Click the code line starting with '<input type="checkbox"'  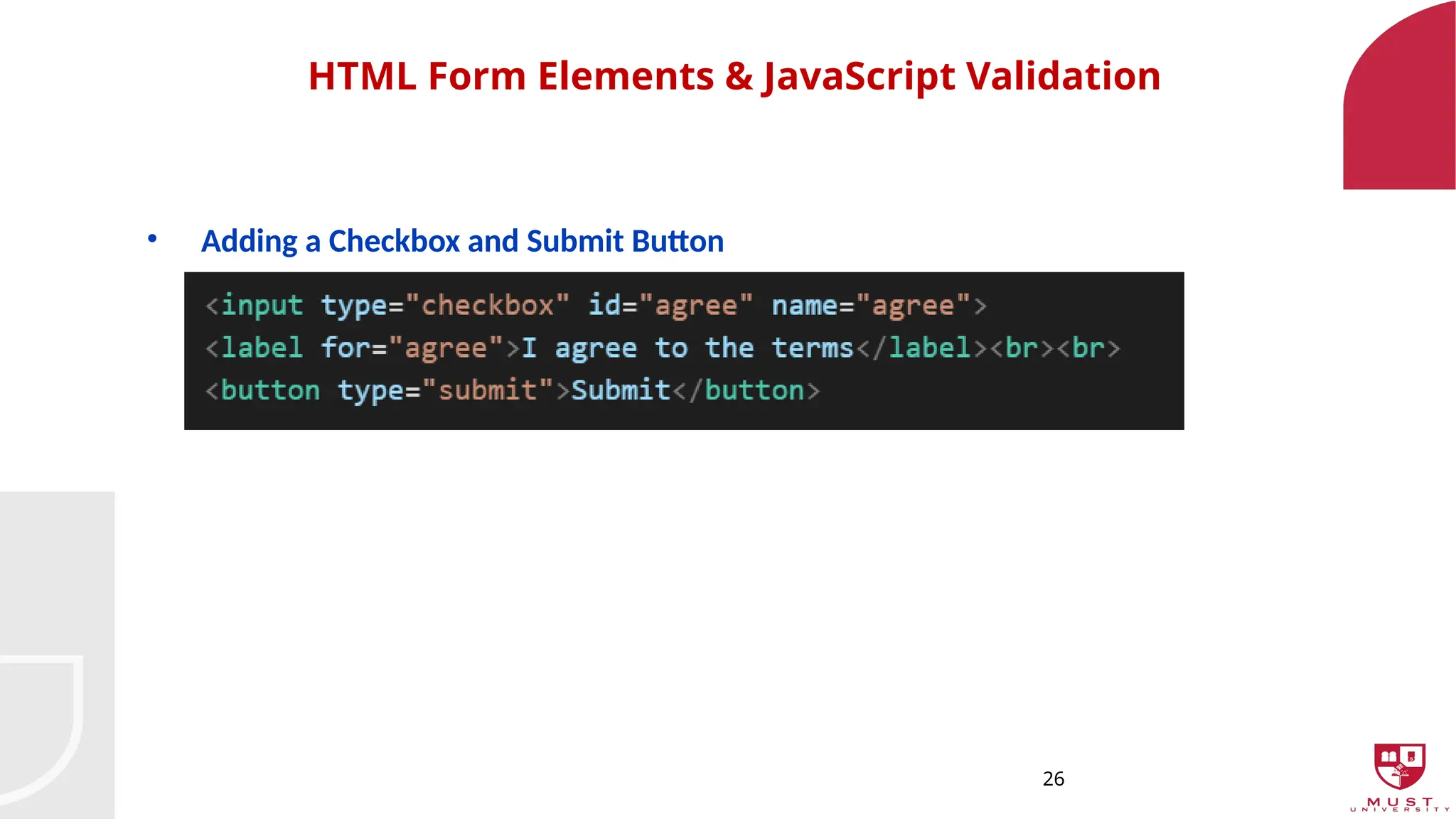click(x=596, y=306)
